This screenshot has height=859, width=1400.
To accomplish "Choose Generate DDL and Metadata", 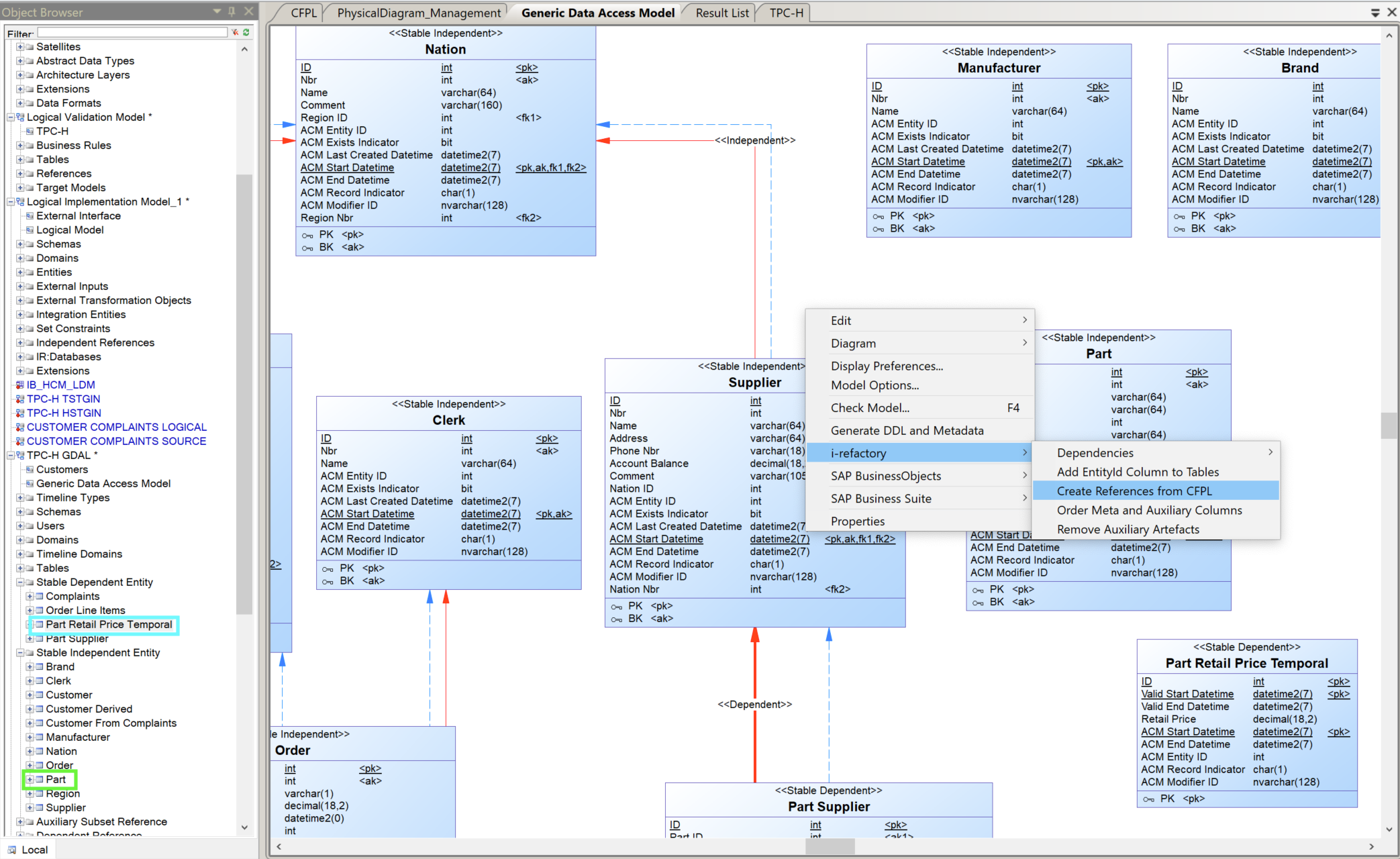I will [919, 431].
